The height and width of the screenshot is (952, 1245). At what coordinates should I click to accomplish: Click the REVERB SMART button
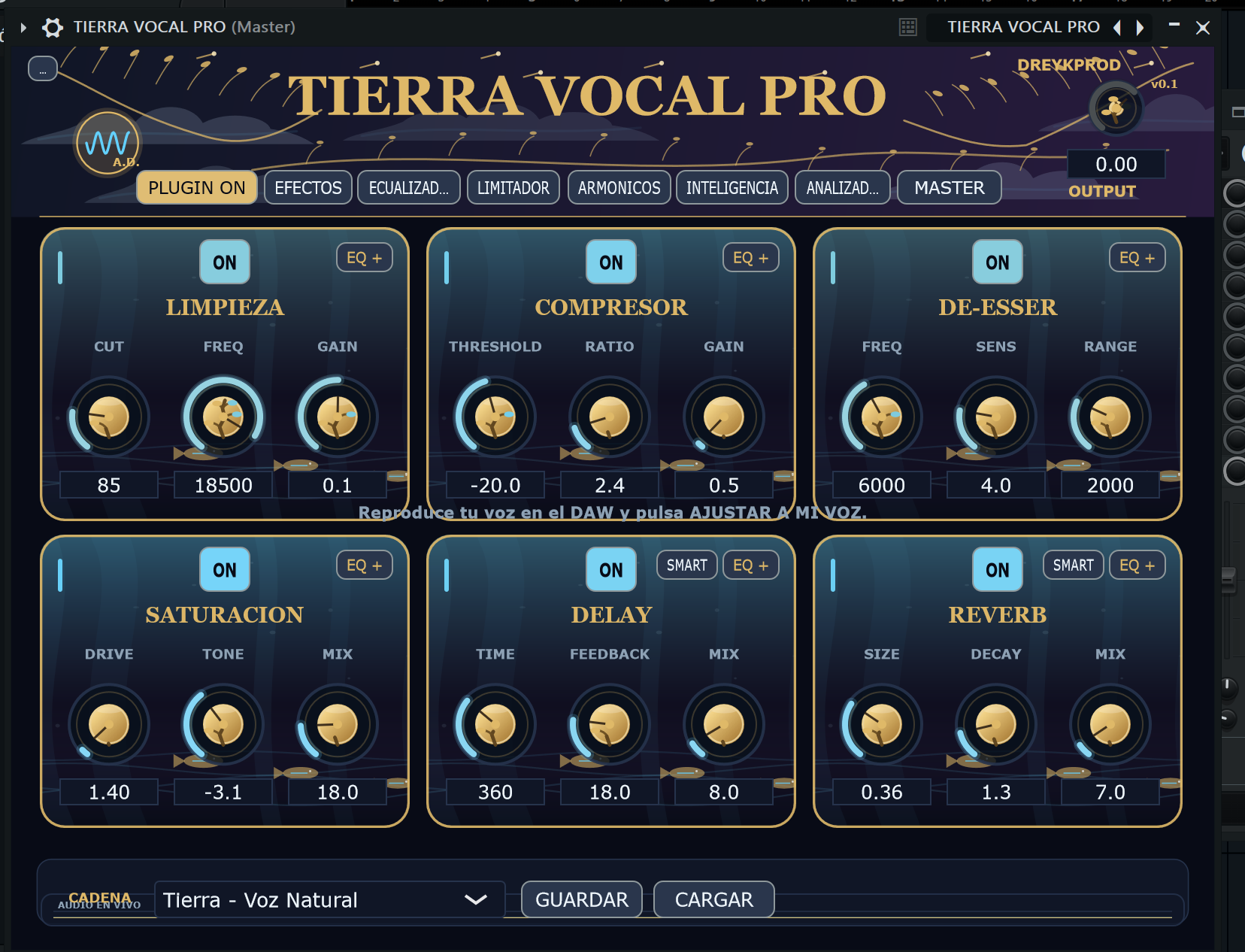(1074, 565)
